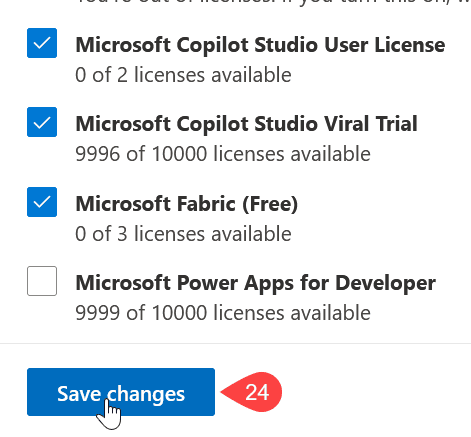The image size is (471, 437).
Task: Click the '9996 of 10000 licenses available' text
Action: pyautogui.click(x=223, y=154)
